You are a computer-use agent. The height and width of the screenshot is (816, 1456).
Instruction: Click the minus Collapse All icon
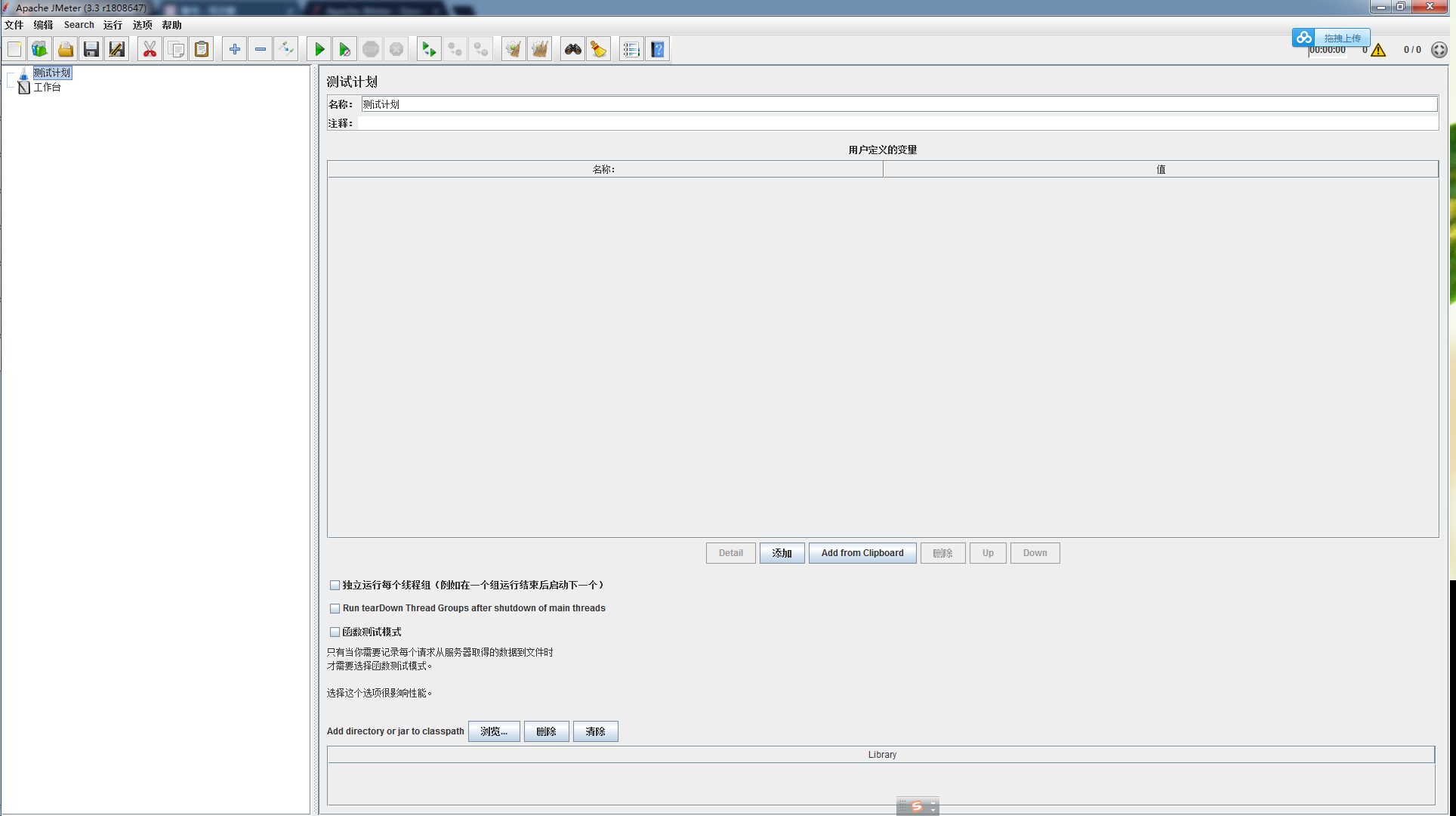coord(261,50)
